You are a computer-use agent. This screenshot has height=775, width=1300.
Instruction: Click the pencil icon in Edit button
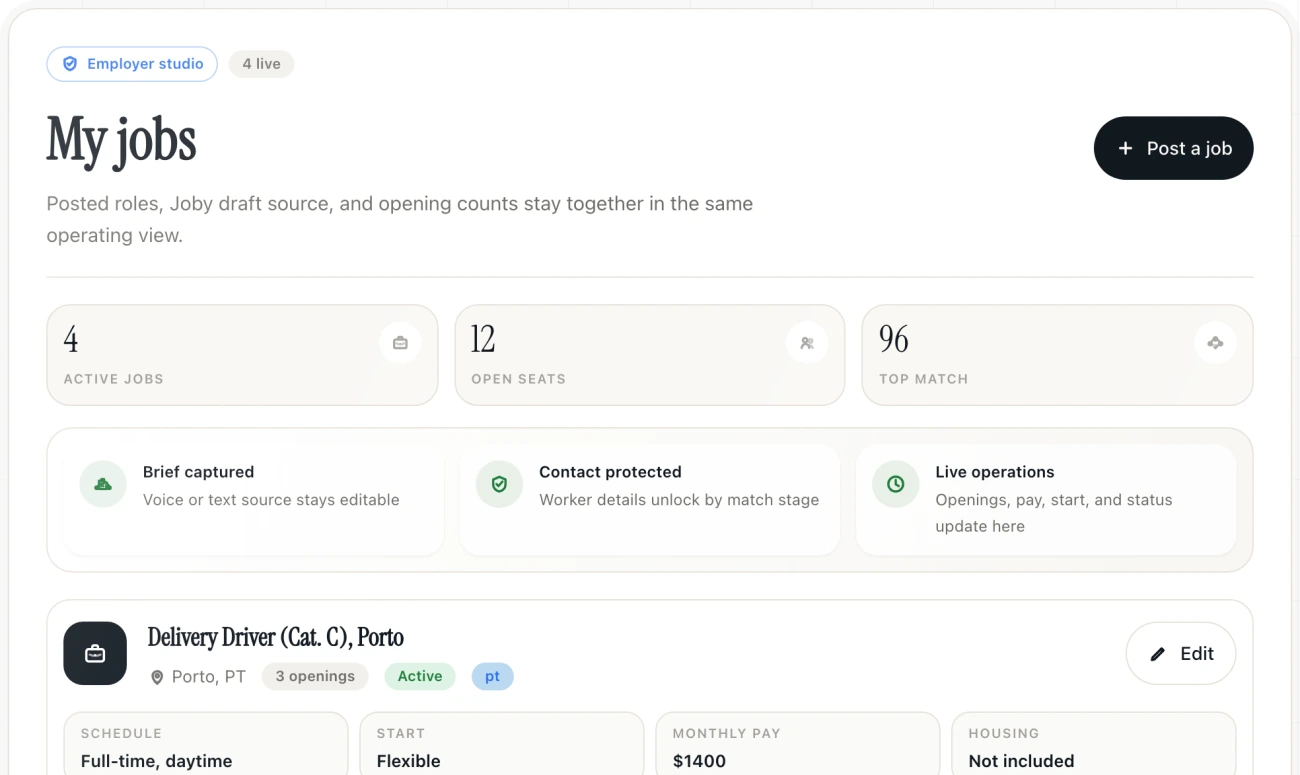tap(1158, 654)
